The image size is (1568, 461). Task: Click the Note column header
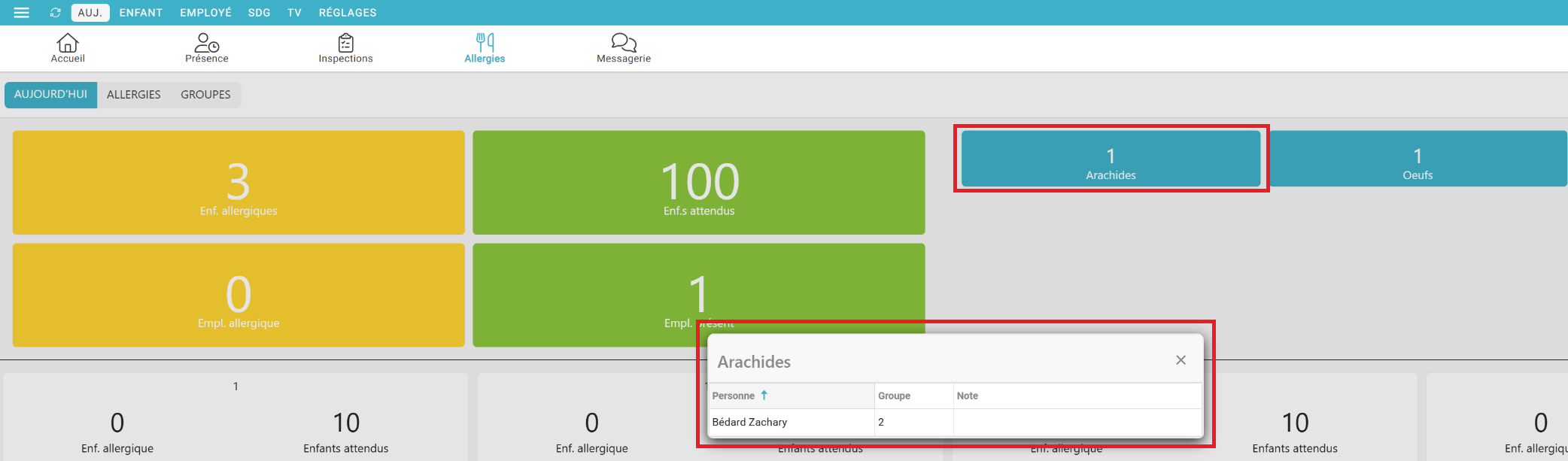point(967,396)
